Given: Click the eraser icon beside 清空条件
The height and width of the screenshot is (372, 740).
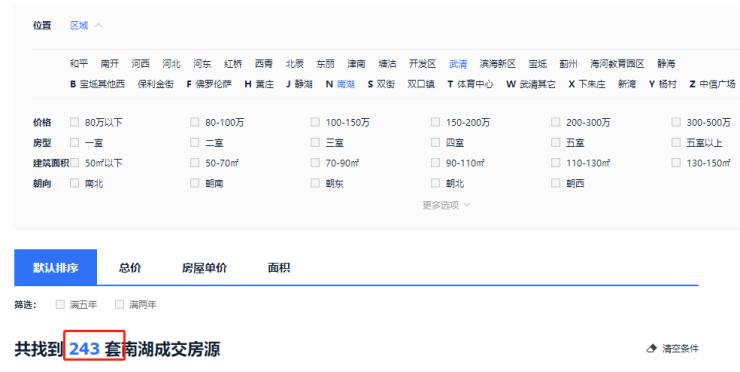Looking at the screenshot, I should tap(652, 349).
